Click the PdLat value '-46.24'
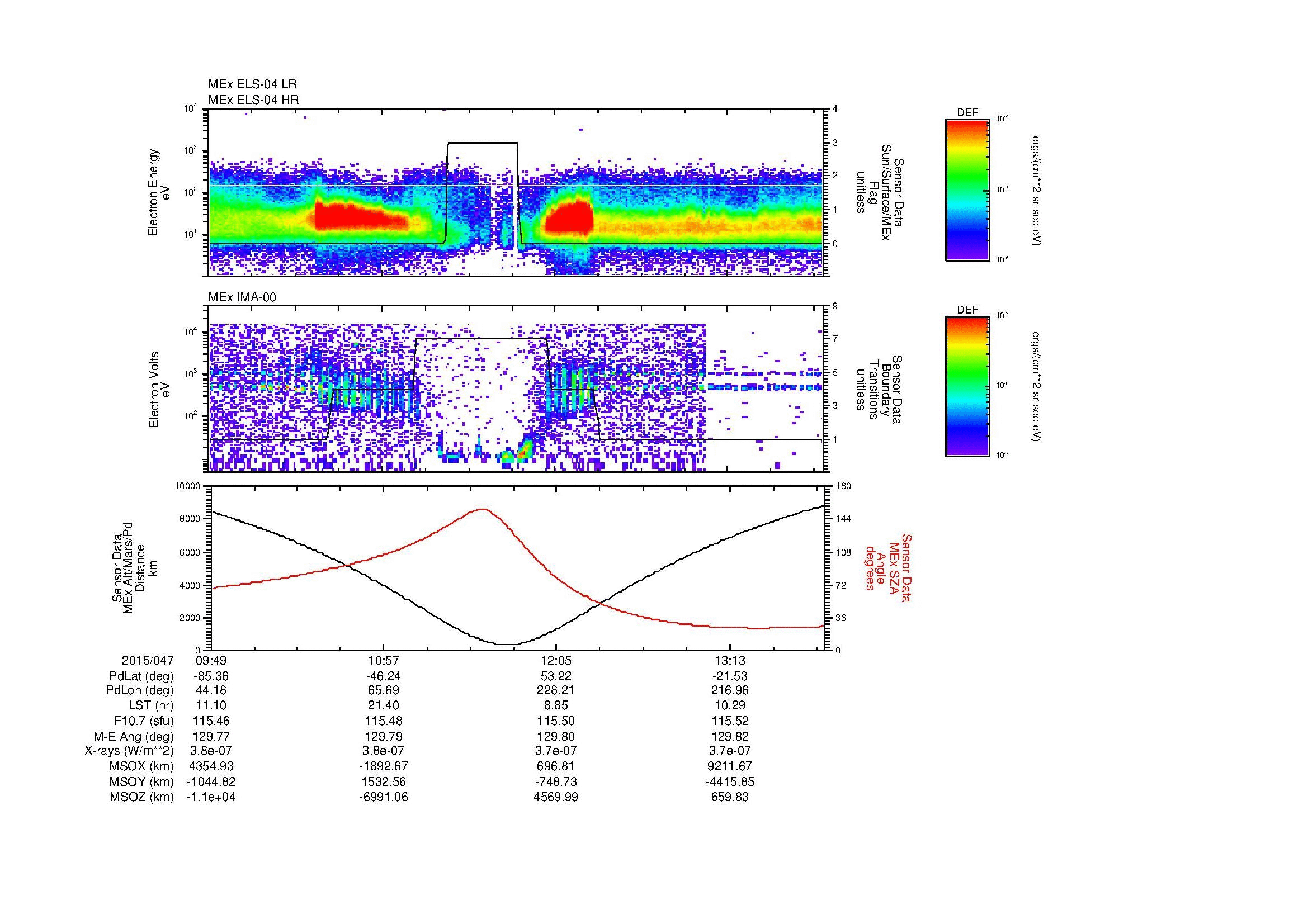 [x=384, y=676]
